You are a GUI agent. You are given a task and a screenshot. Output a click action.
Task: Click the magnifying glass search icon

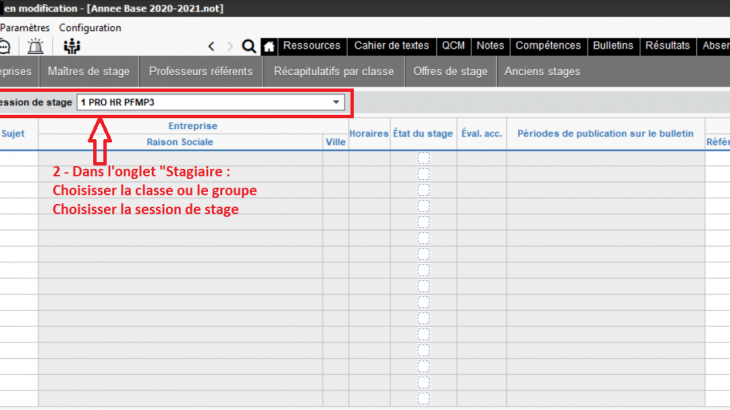[x=248, y=46]
